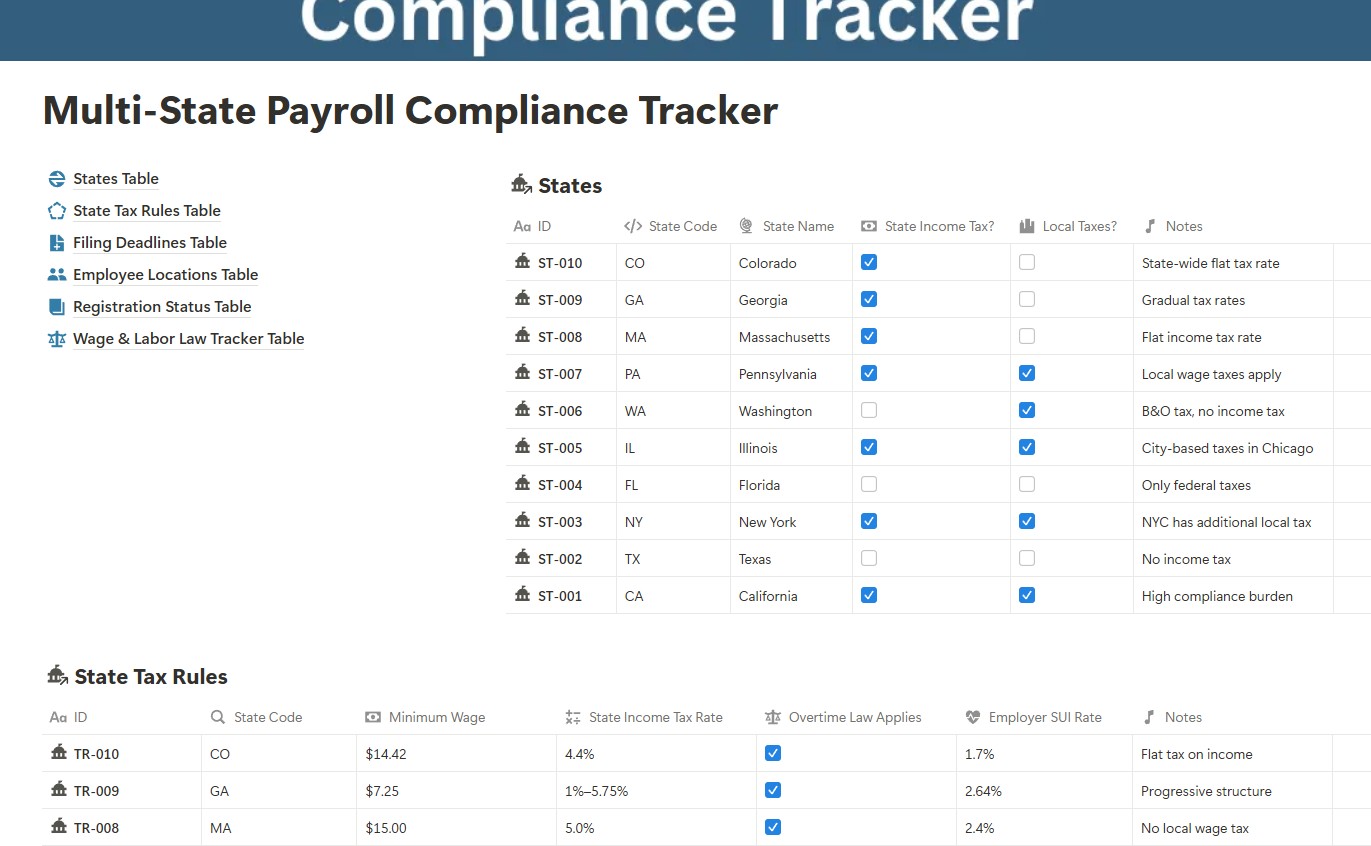Click the book icon next to Registration Status Table

pyautogui.click(x=56, y=306)
